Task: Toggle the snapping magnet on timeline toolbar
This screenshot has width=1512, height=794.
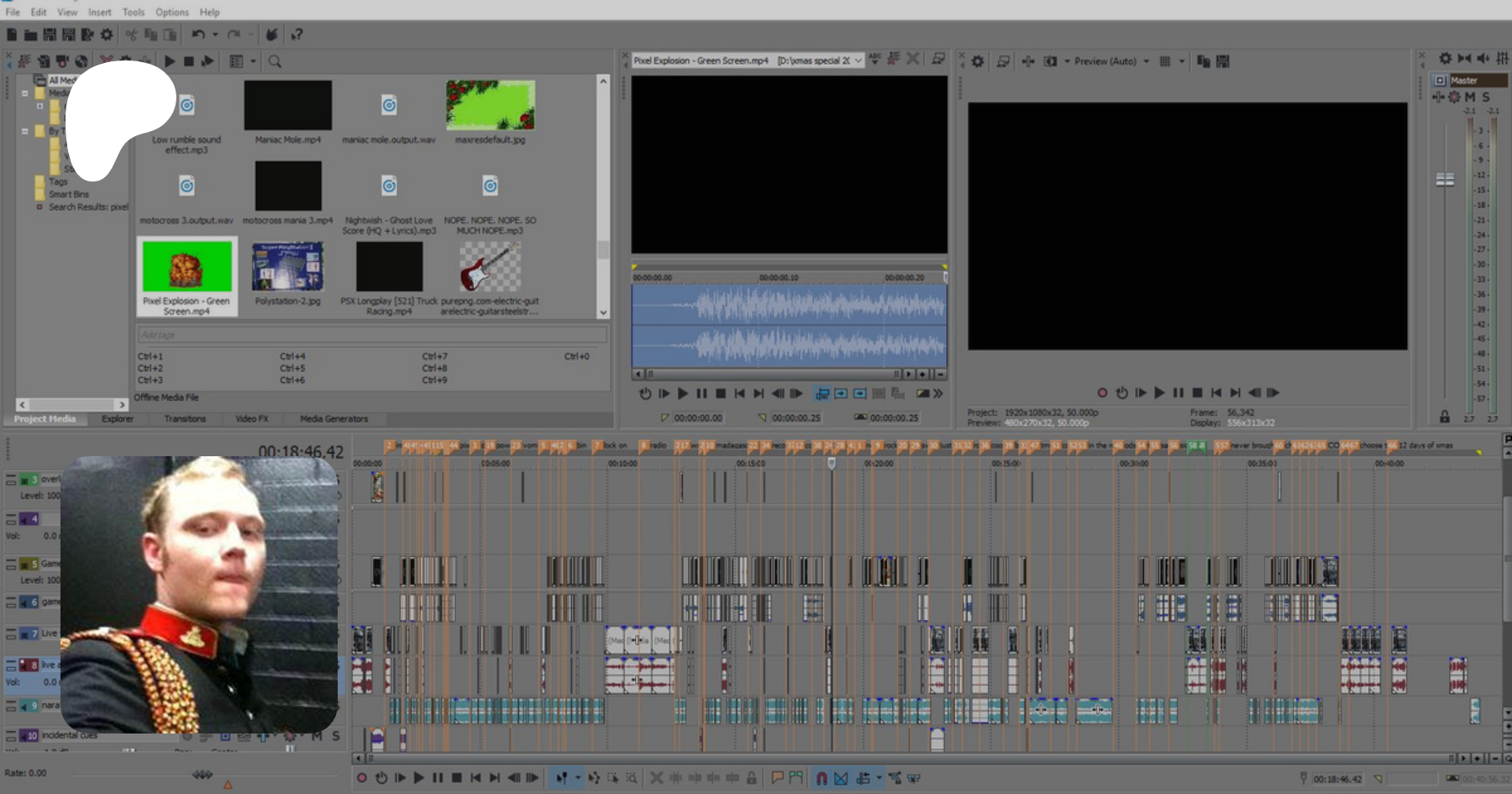Action: coord(822,778)
